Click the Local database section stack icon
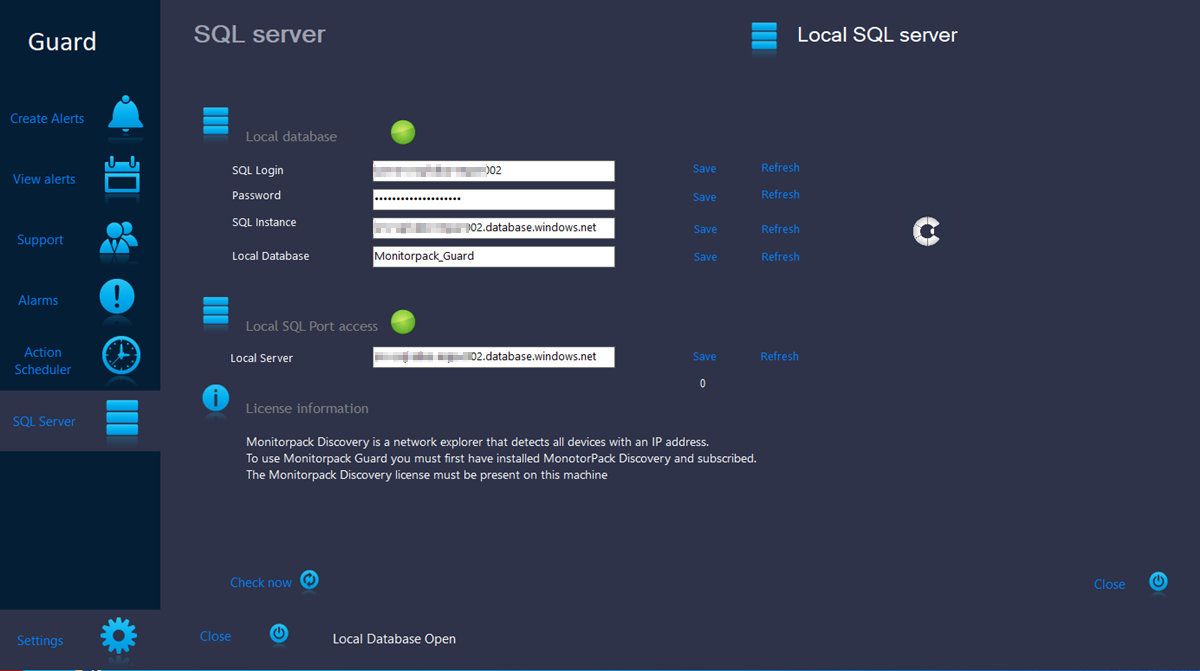1200x671 pixels. (x=215, y=122)
